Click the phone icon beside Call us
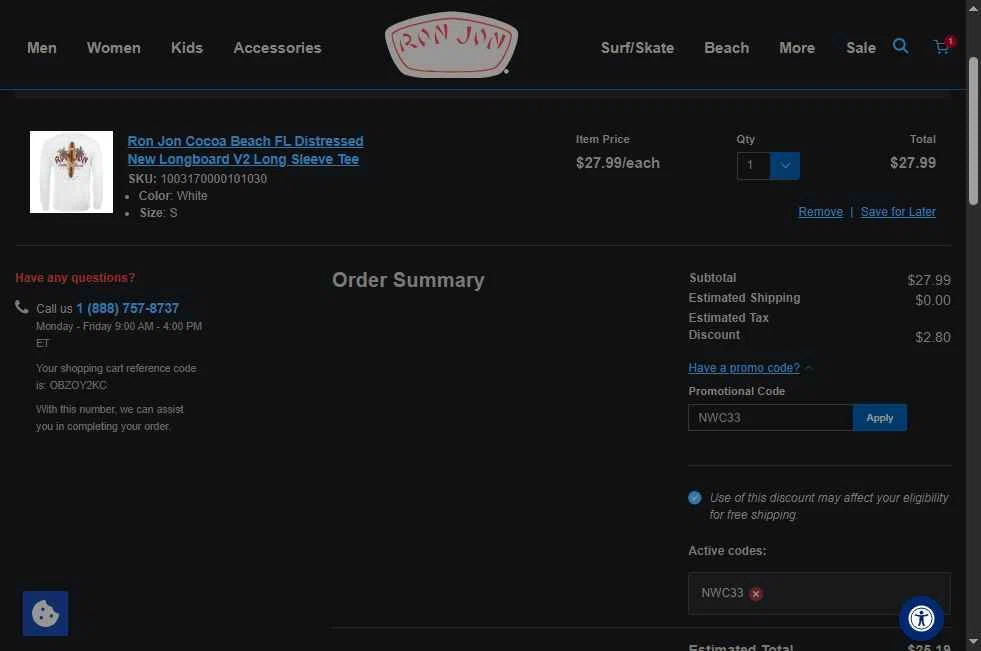Image resolution: width=981 pixels, height=651 pixels. [x=22, y=307]
